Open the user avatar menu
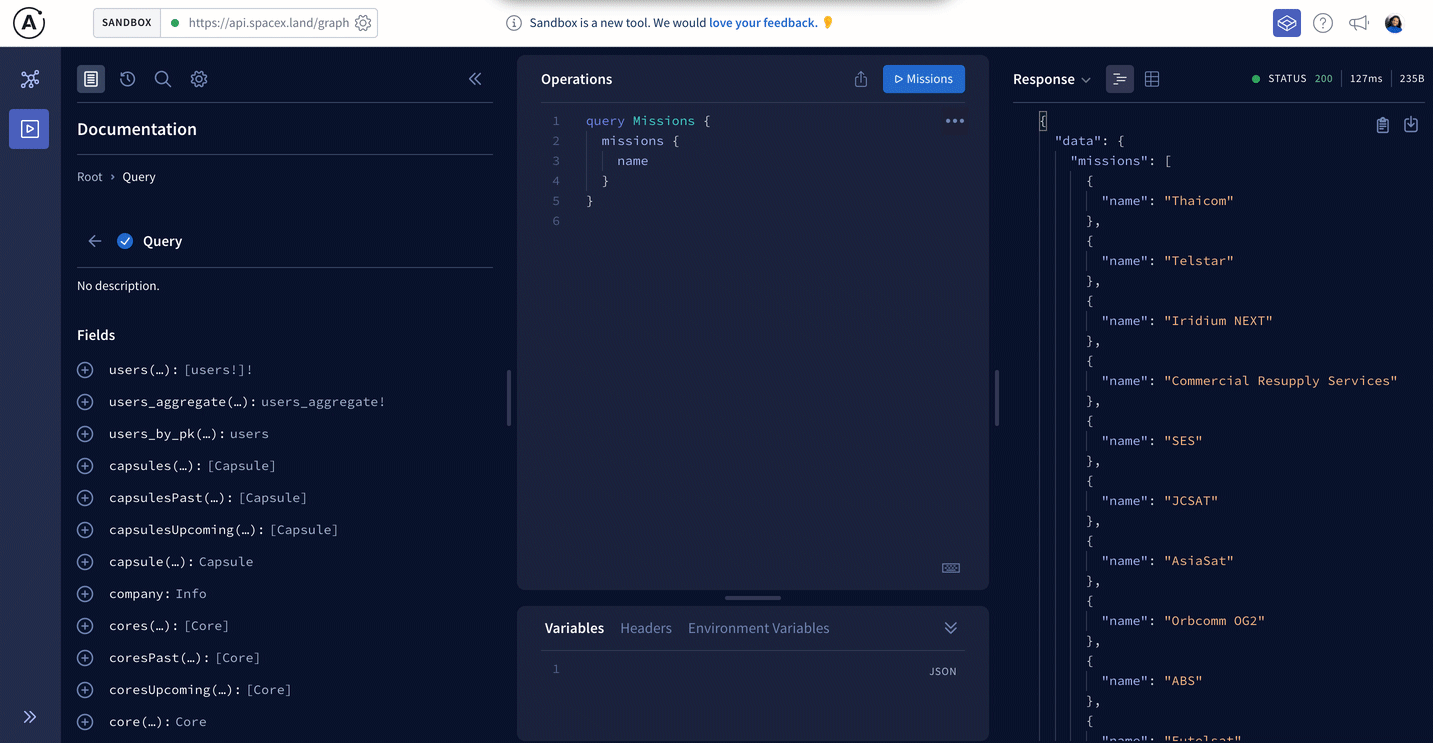The image size is (1433, 743). 1394,23
